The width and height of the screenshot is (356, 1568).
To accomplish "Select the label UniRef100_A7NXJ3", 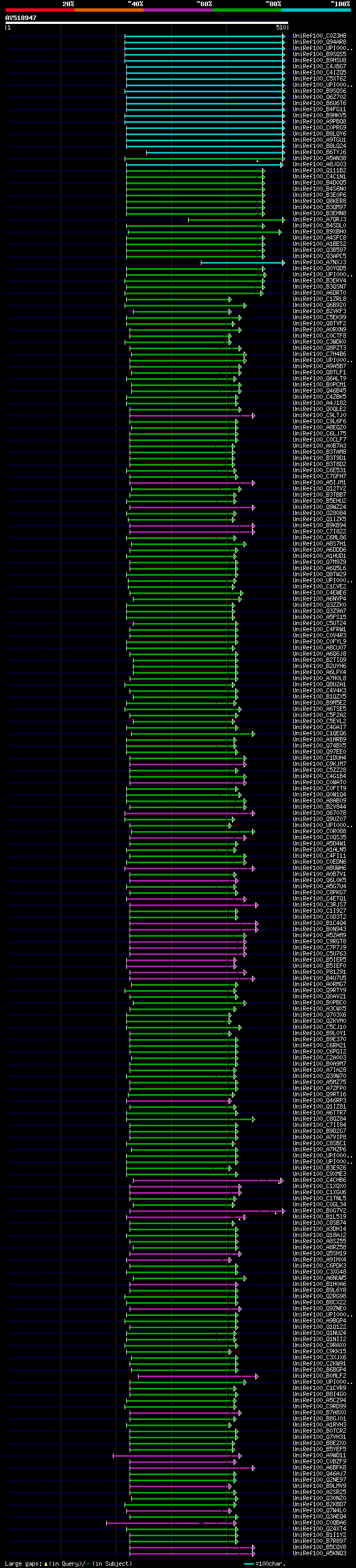I will coord(319,263).
